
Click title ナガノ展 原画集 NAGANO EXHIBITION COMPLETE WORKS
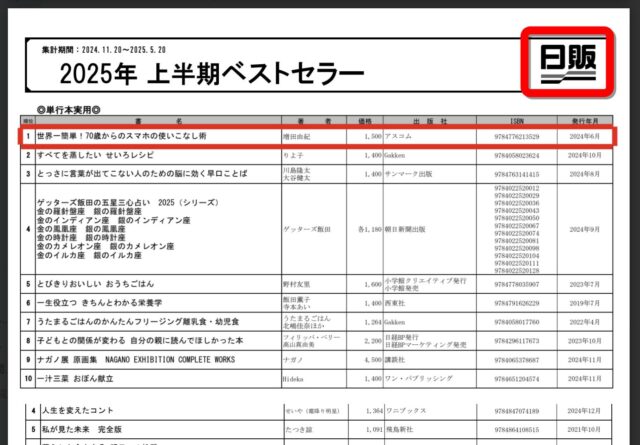click(x=136, y=360)
